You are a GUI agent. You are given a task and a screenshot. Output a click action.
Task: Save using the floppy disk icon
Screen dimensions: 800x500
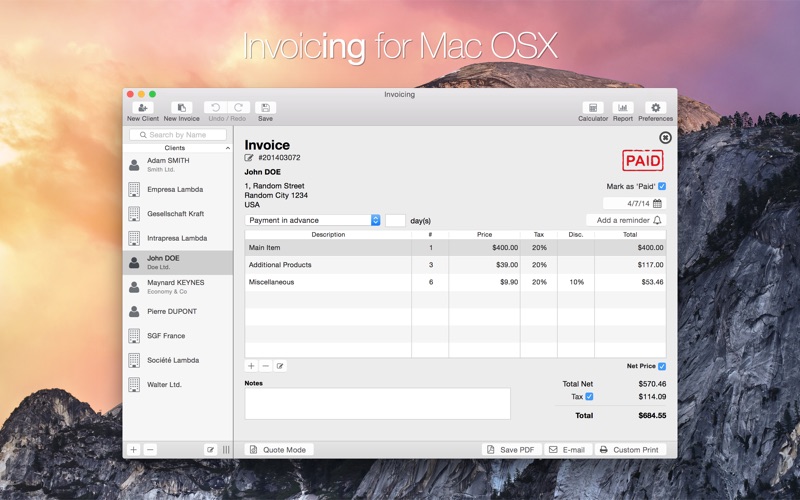tap(265, 108)
